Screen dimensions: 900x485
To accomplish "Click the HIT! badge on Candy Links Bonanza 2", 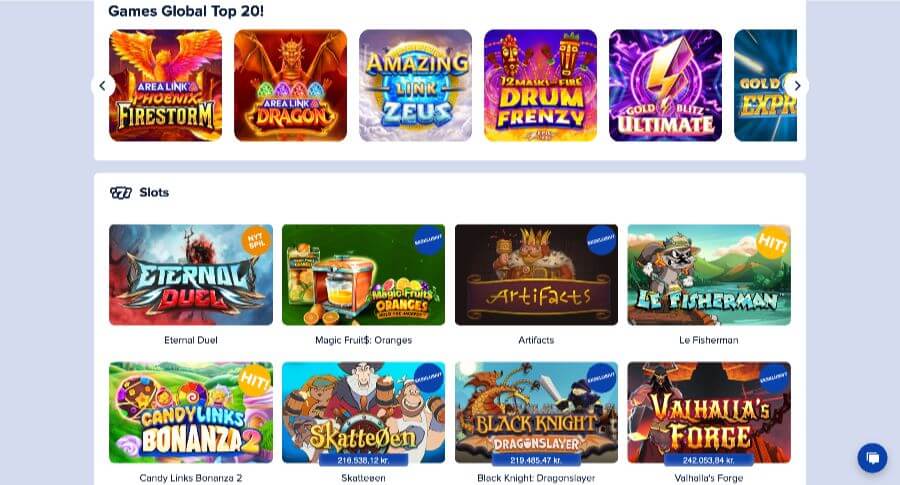I will [254, 381].
